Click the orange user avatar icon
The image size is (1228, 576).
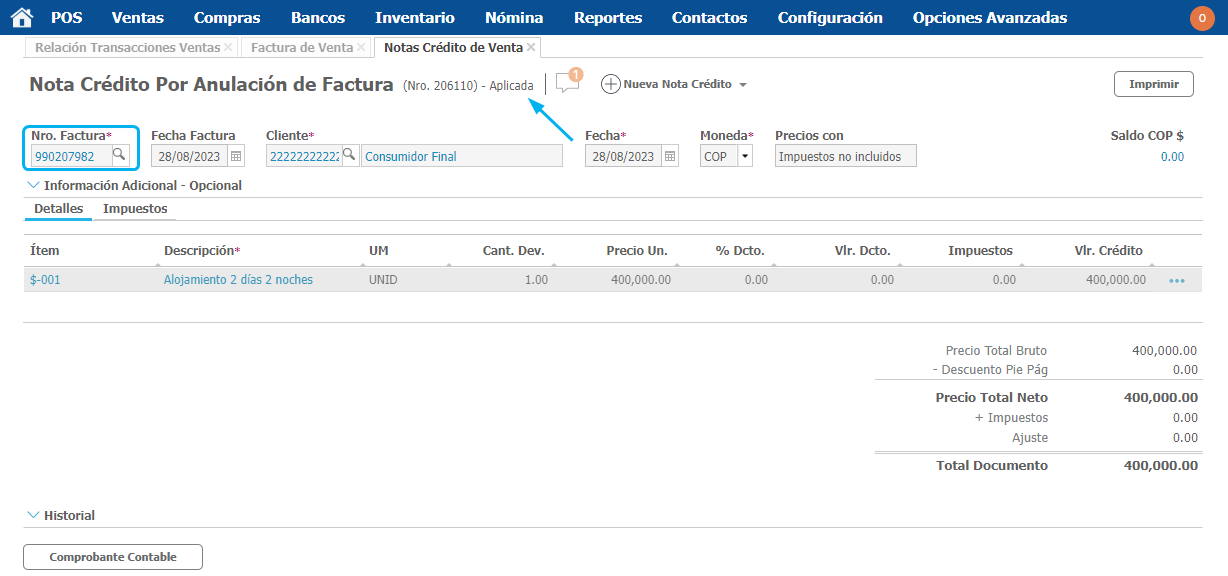pyautogui.click(x=1202, y=18)
